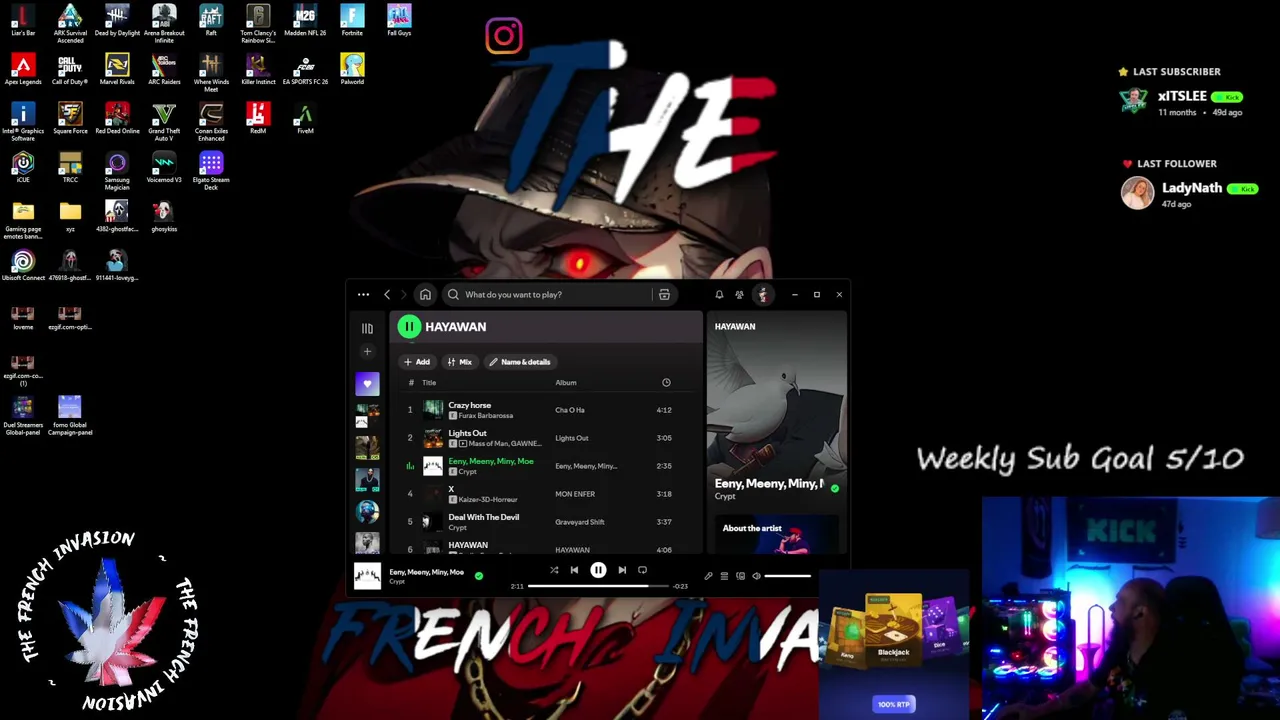Open artist Kaizer-3D-Horreur
Viewport: 1280px width, 720px height.
(488, 500)
